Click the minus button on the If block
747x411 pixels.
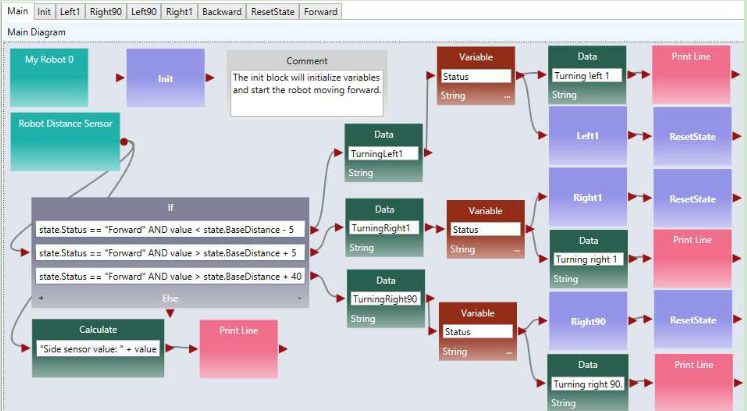click(x=298, y=298)
